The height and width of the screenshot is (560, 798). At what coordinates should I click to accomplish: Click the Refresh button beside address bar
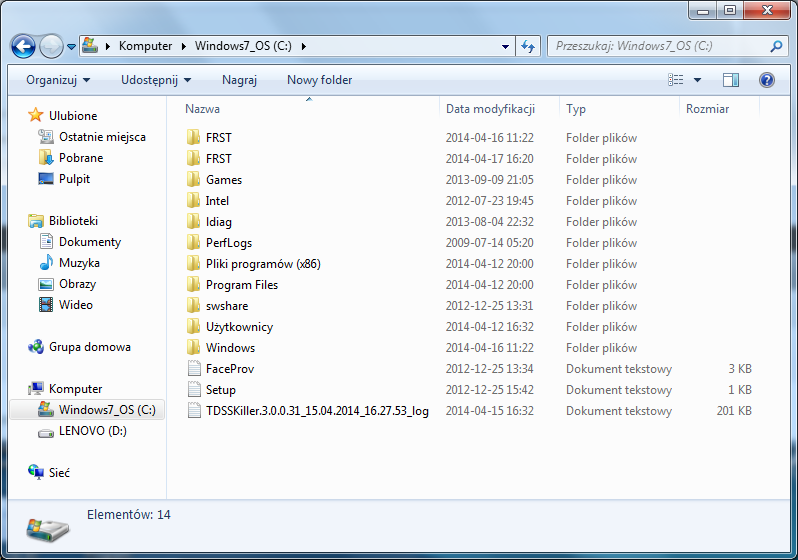[528, 46]
